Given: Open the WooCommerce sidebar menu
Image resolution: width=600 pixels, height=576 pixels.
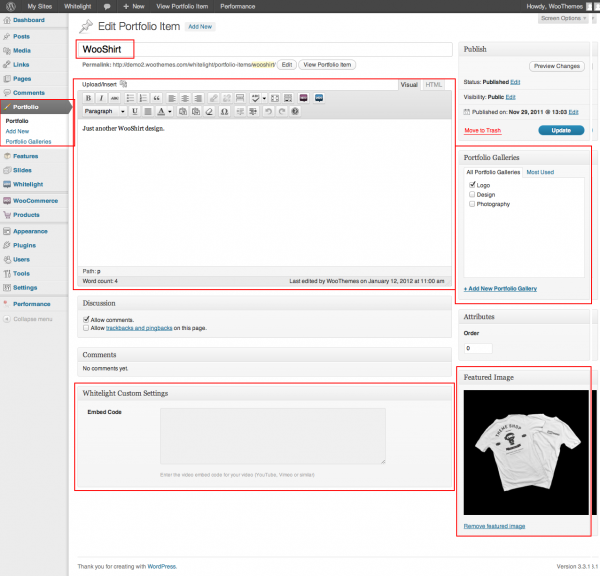Looking at the screenshot, I should (34, 201).
